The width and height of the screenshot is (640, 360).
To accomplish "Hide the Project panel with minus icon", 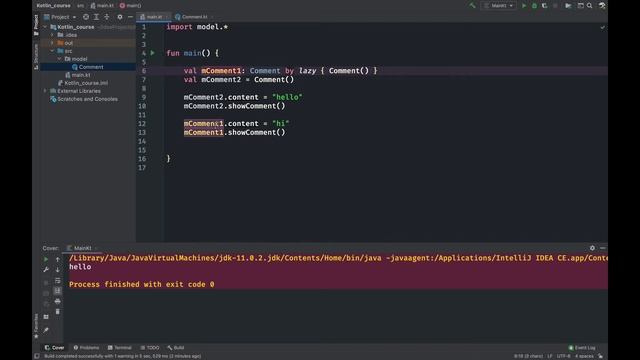I will (x=130, y=17).
